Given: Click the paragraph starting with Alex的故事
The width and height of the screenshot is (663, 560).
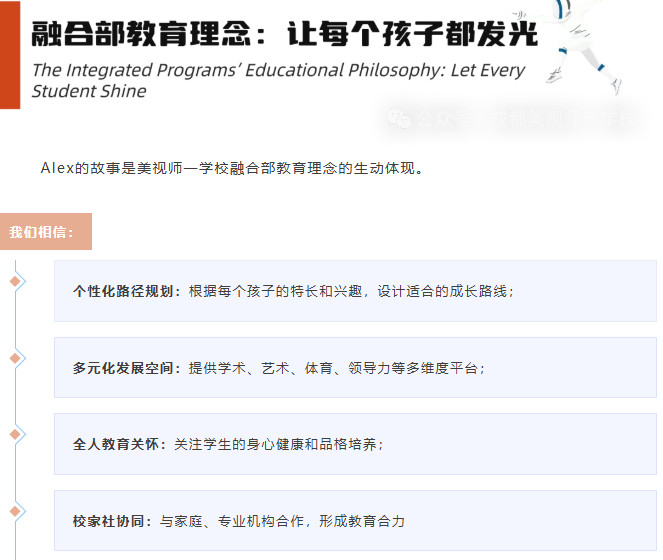Looking at the screenshot, I should click(232, 168).
